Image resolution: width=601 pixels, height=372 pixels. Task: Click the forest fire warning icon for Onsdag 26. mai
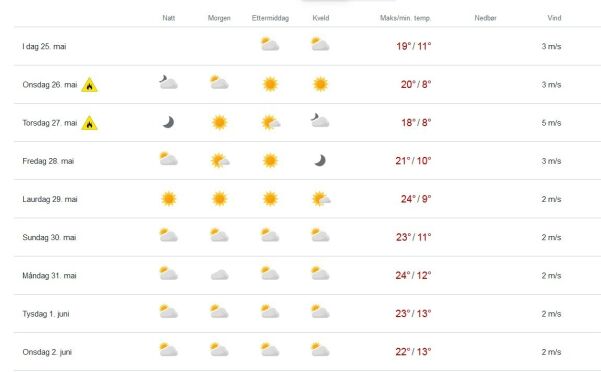(89, 85)
